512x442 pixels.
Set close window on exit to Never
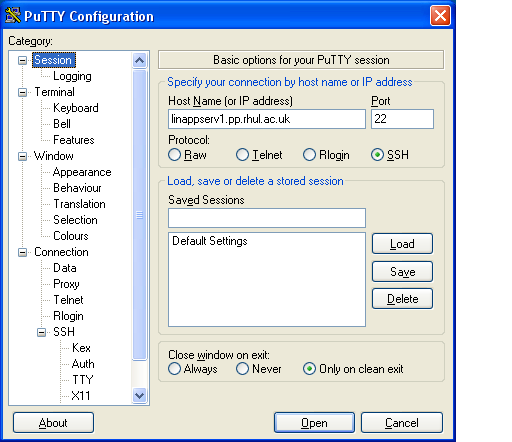tap(242, 369)
